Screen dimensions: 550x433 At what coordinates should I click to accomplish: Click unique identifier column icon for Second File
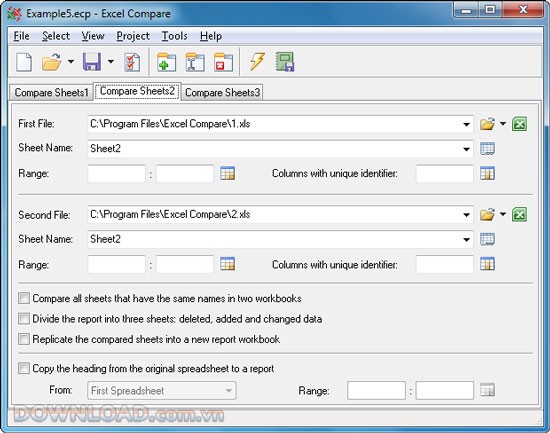point(487,264)
